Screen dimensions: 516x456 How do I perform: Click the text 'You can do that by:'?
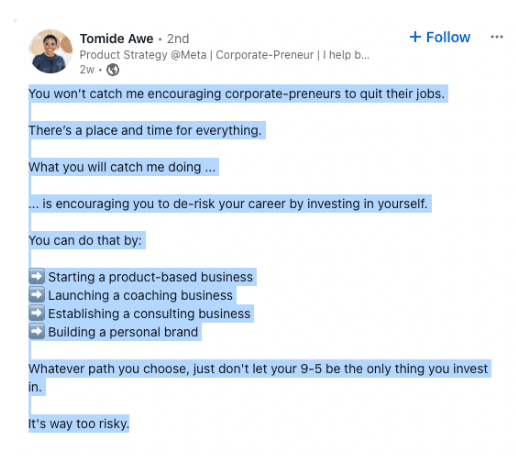pos(85,240)
